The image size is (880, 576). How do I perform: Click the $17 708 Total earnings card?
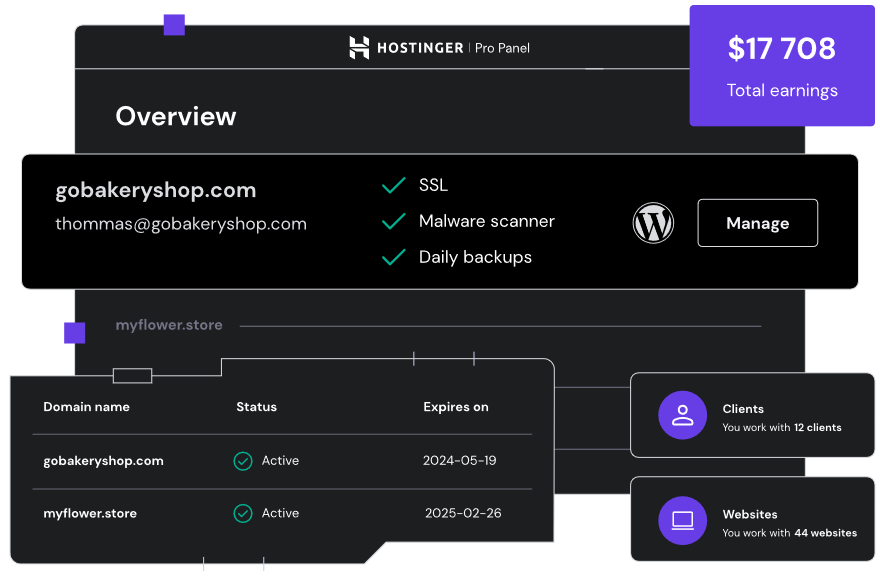pyautogui.click(x=781, y=66)
